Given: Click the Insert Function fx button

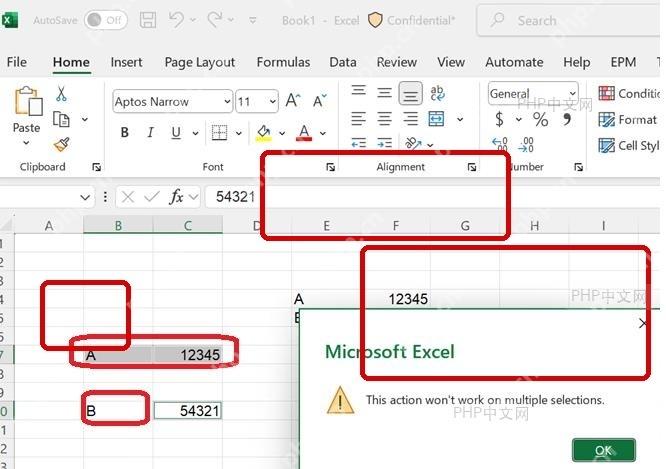Looking at the screenshot, I should click(176, 197).
